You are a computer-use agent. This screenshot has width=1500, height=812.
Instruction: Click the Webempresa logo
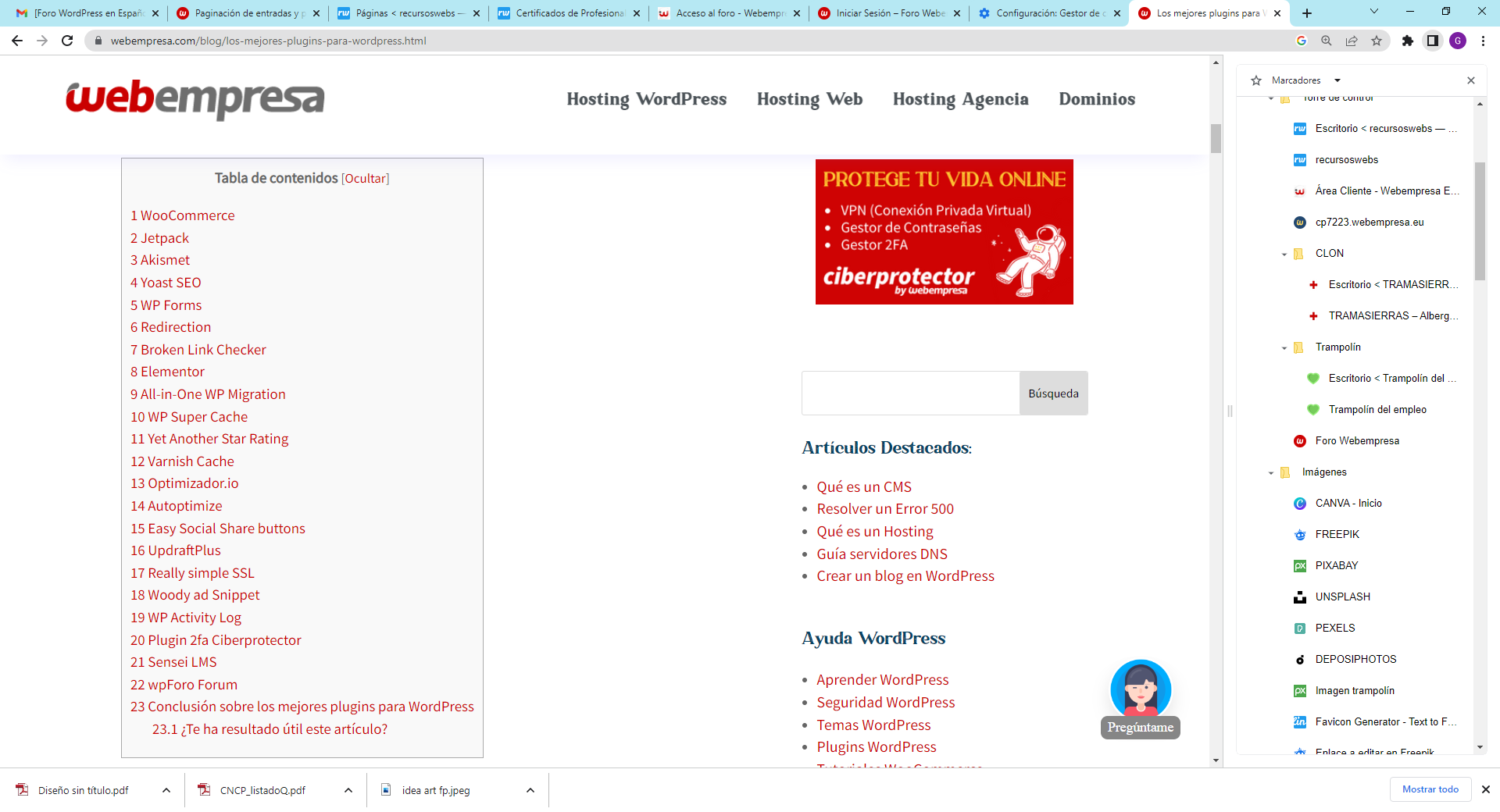tap(195, 99)
